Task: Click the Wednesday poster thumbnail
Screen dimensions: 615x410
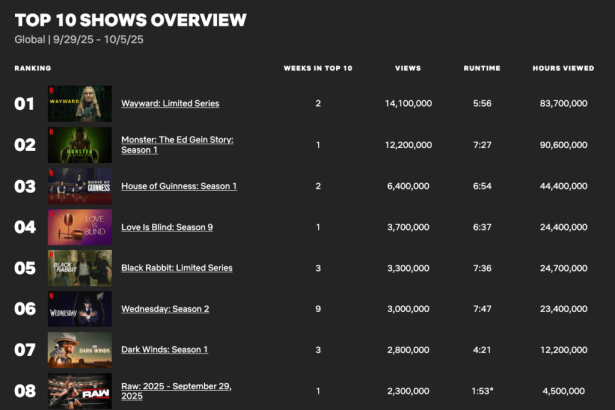Action: pos(80,309)
